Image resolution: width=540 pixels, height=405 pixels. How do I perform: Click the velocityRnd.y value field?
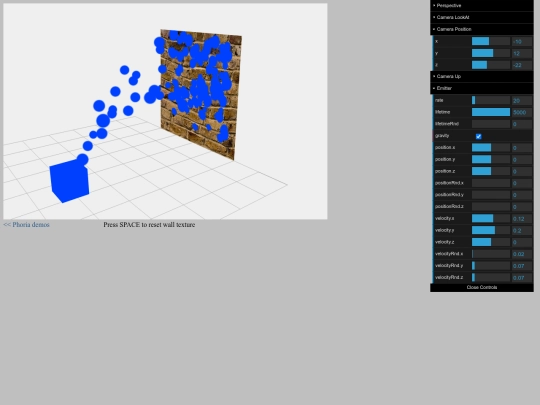point(522,266)
